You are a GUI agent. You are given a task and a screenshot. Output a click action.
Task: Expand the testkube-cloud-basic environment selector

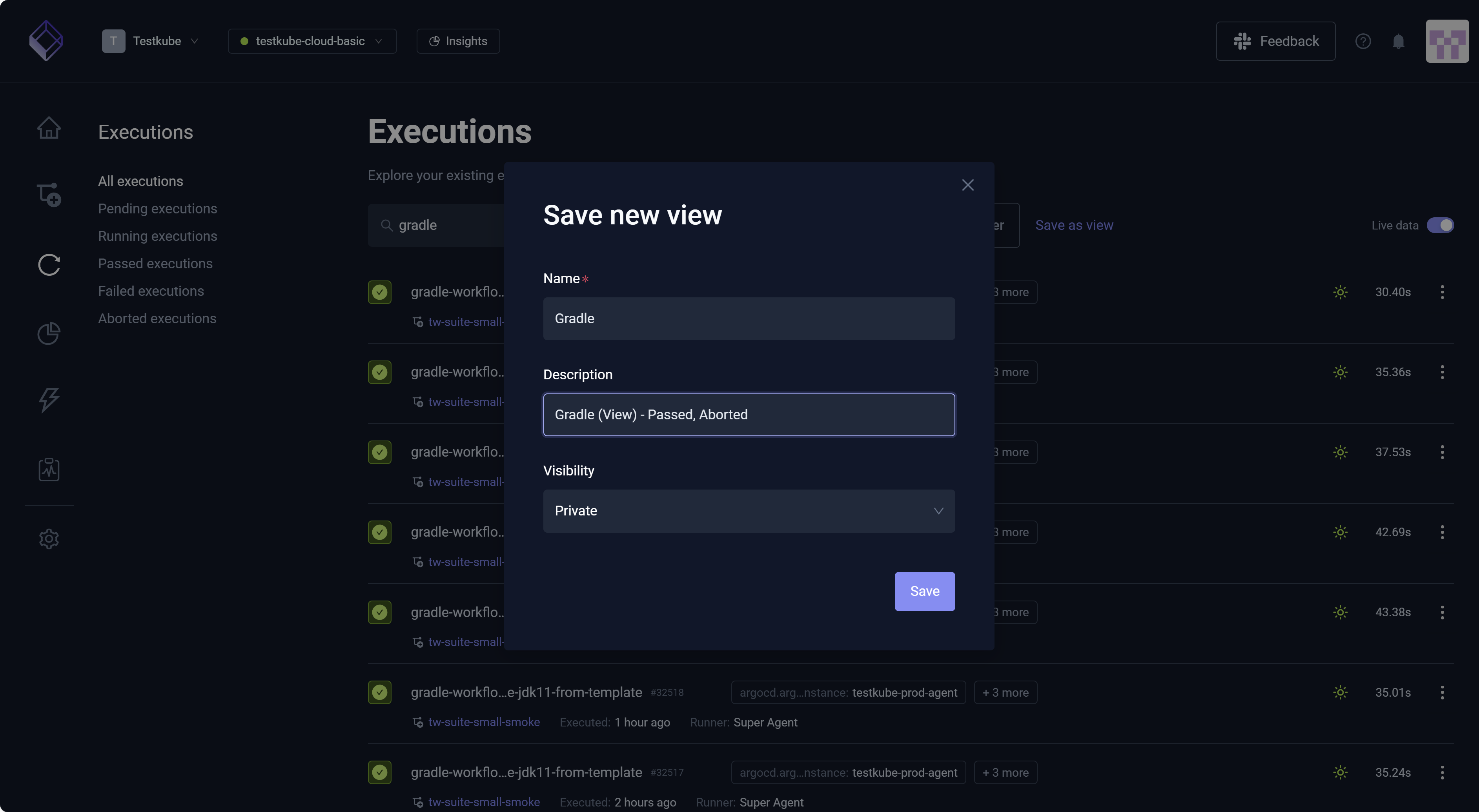312,41
